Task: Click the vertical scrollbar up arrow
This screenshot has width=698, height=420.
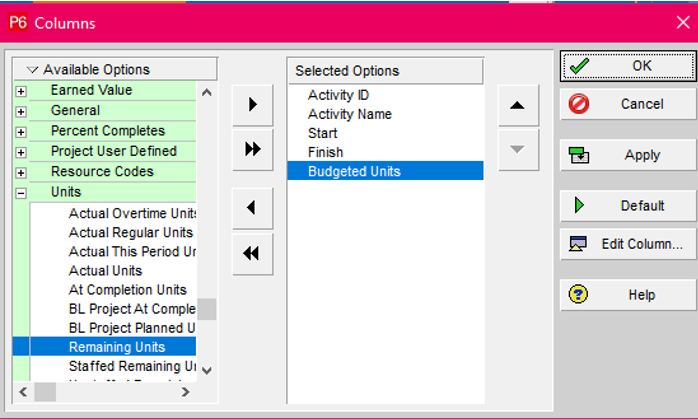Action: tap(207, 93)
